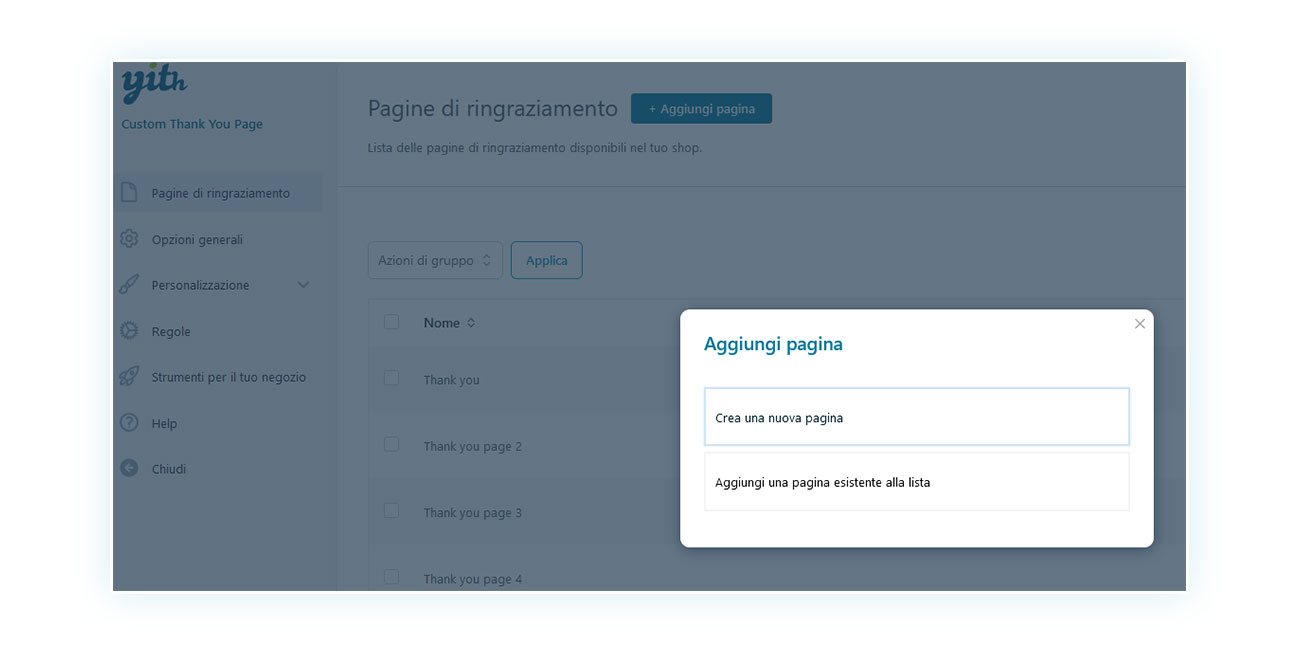Click the Chiudi back arrow icon
The width and height of the screenshot is (1300, 652).
(129, 468)
